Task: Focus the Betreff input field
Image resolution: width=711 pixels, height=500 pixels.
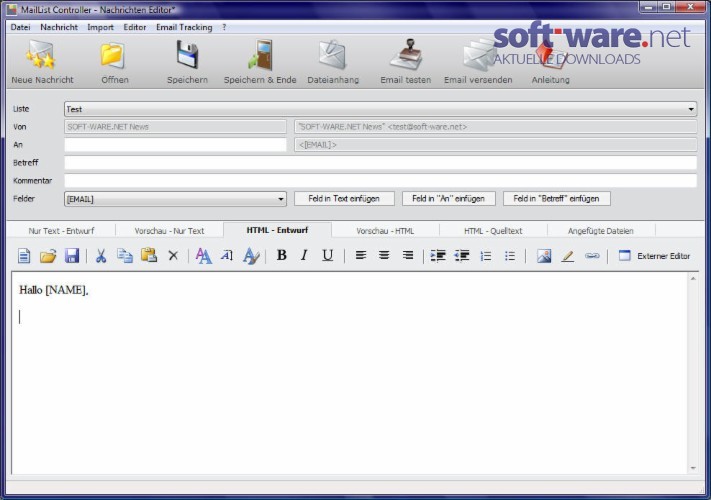Action: 380,163
